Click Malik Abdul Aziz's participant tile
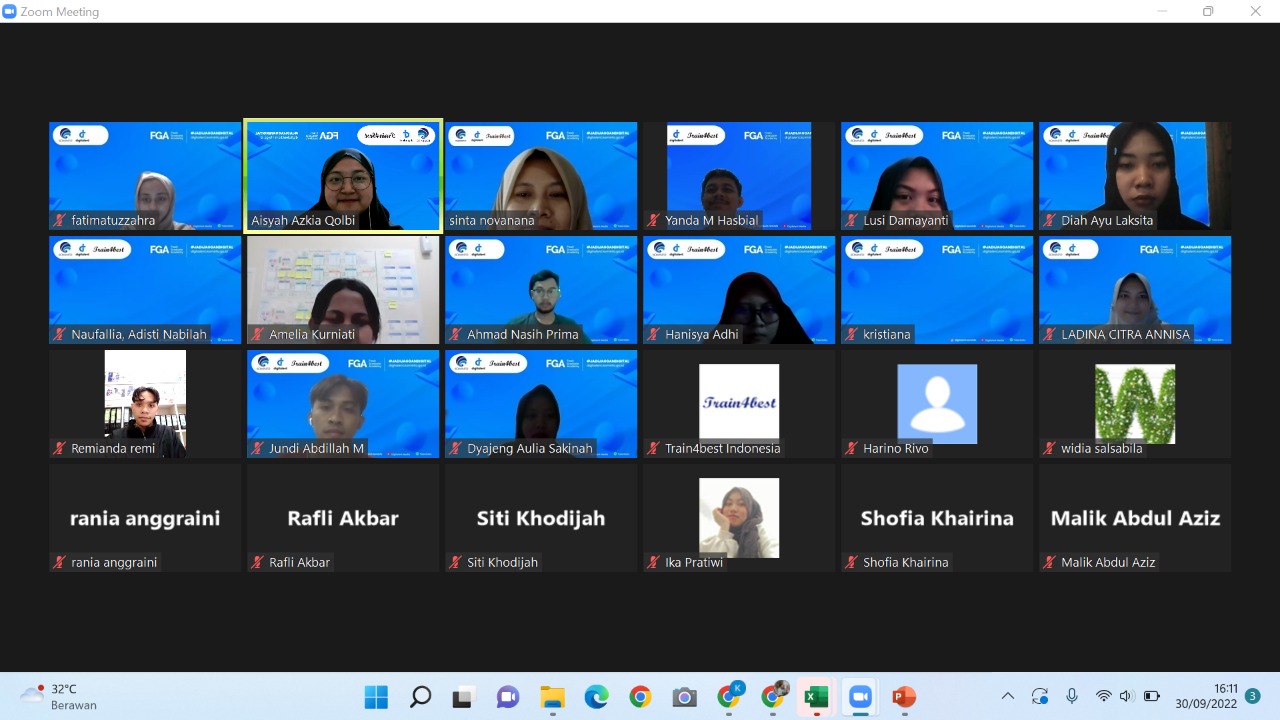This screenshot has height=720, width=1280. tap(1135, 518)
